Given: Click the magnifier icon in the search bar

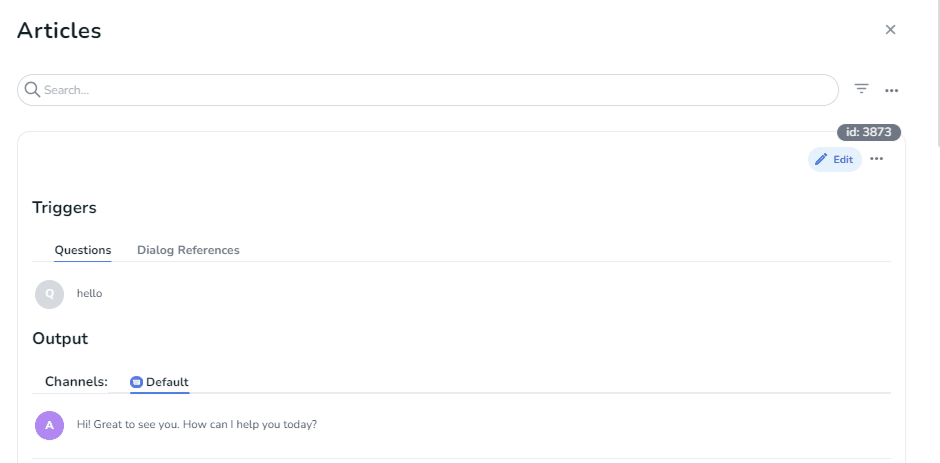Looking at the screenshot, I should [32, 90].
